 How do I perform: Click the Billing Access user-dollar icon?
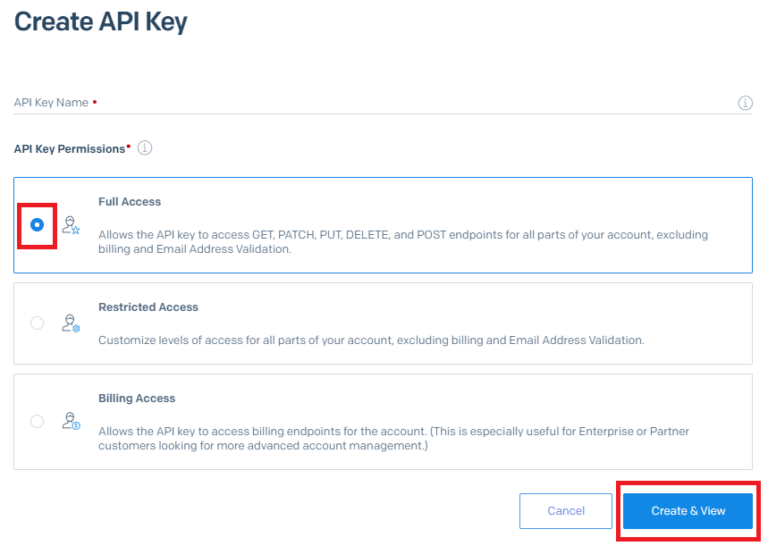point(70,421)
